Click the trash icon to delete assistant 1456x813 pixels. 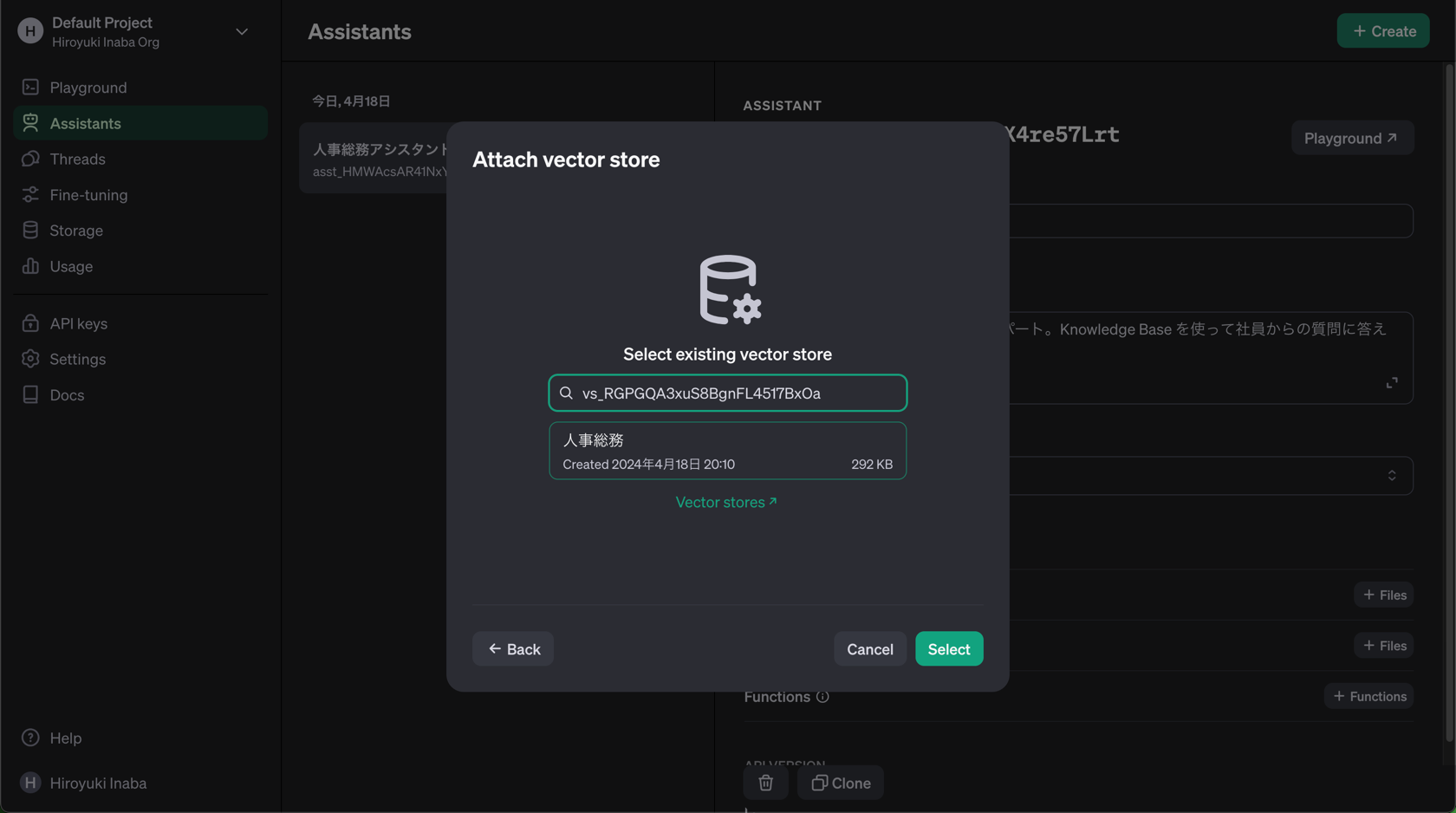(x=765, y=783)
